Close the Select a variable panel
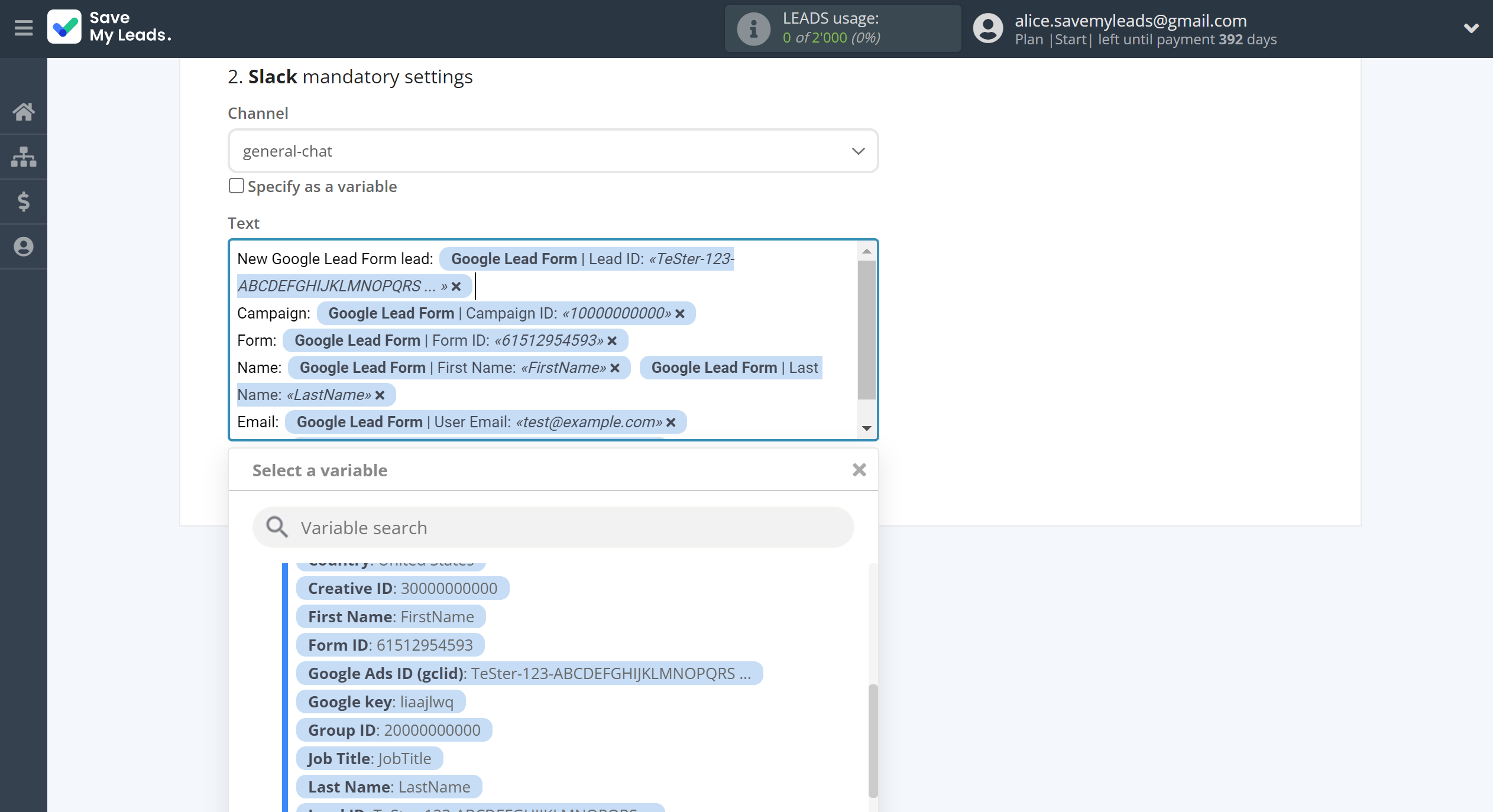Viewport: 1493px width, 812px height. (x=858, y=470)
